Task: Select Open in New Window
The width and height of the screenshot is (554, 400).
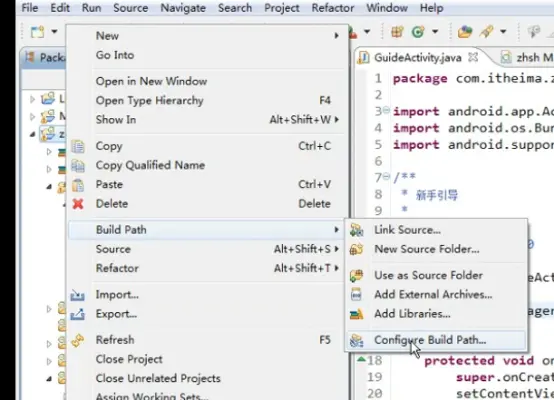Action: (206, 81)
